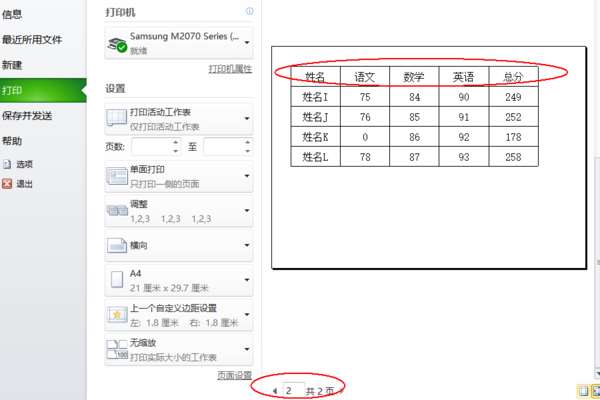
Task: Click the 无缩放 scaling icon
Action: pyautogui.click(x=117, y=349)
